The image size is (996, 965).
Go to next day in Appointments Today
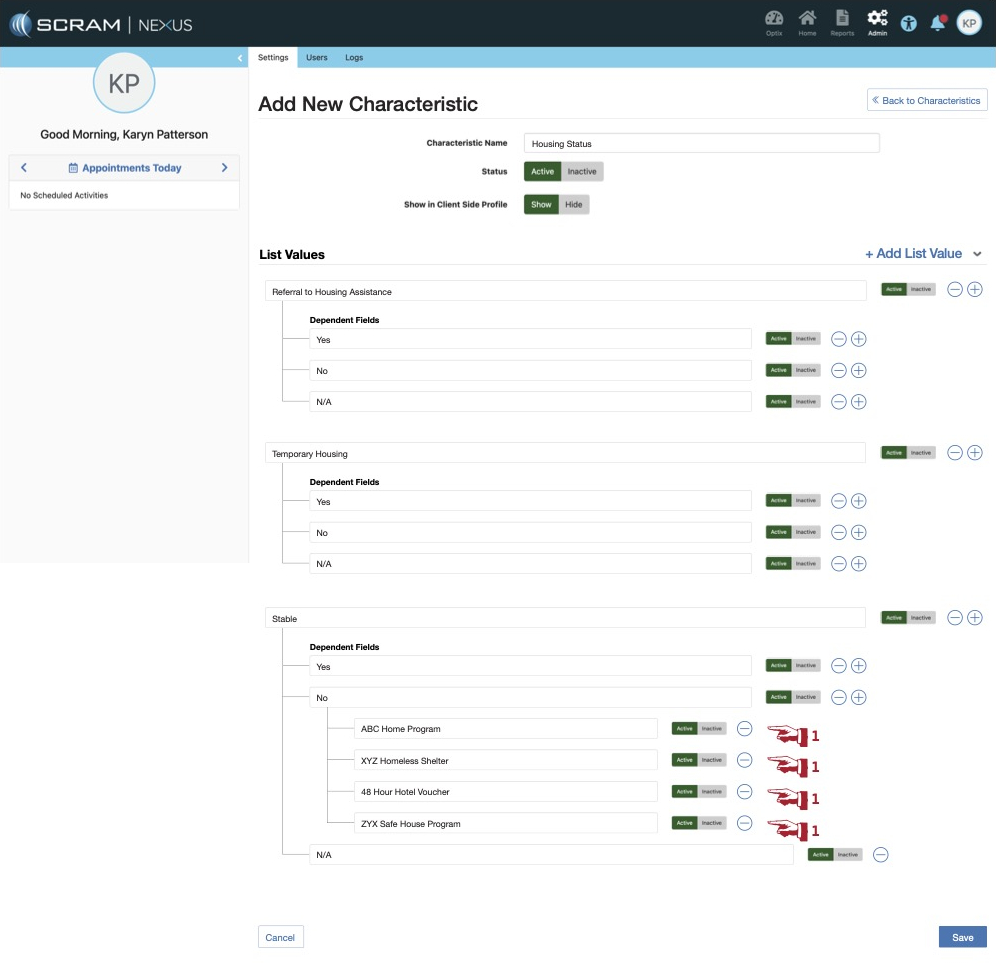pyautogui.click(x=224, y=168)
